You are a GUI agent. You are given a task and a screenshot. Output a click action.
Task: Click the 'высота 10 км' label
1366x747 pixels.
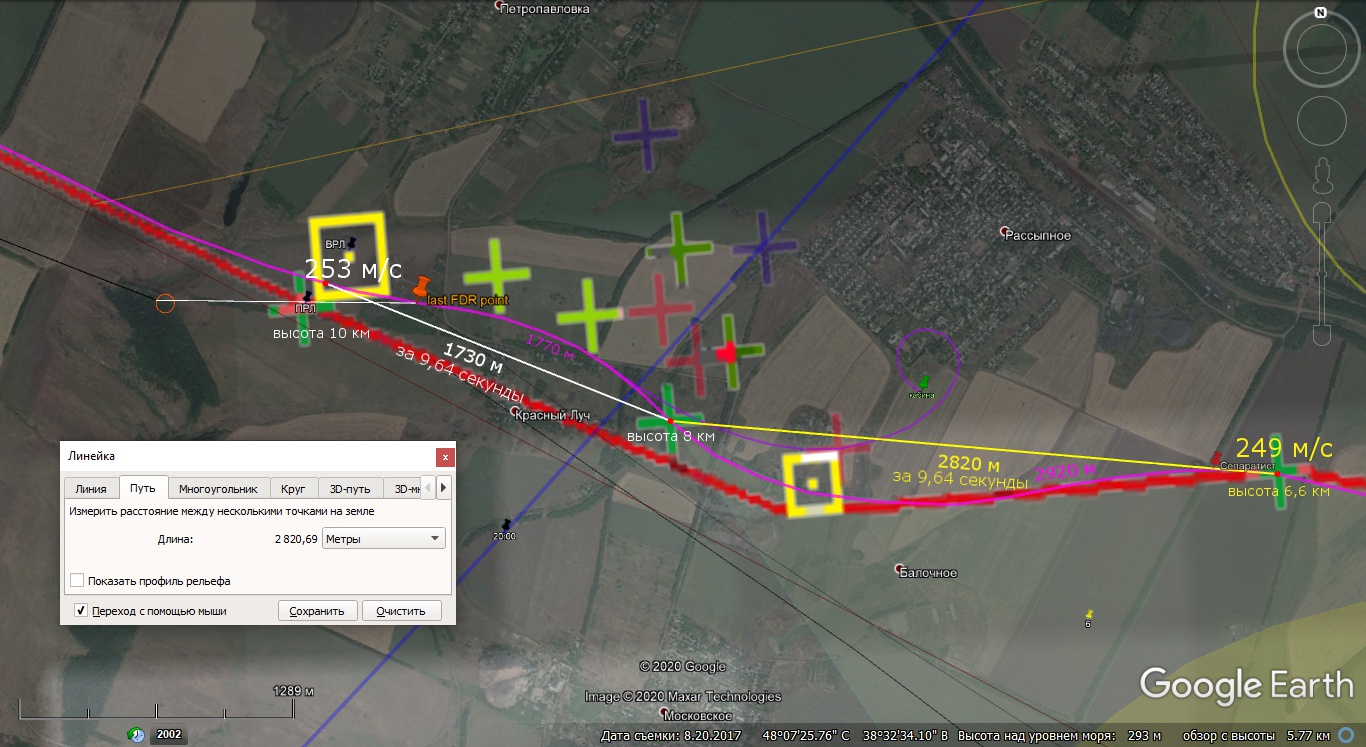(x=322, y=333)
